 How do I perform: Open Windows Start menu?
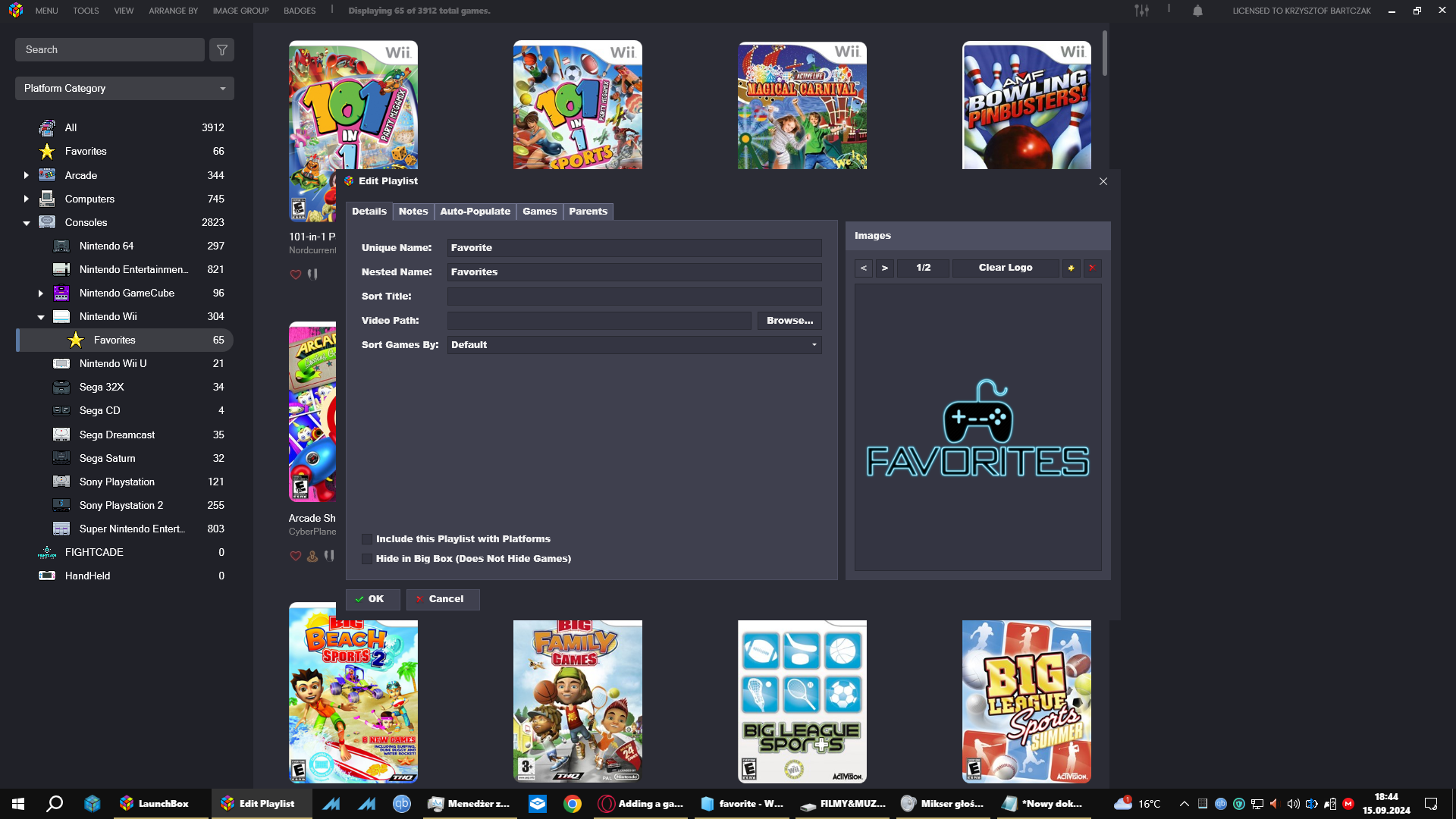tap(18, 804)
